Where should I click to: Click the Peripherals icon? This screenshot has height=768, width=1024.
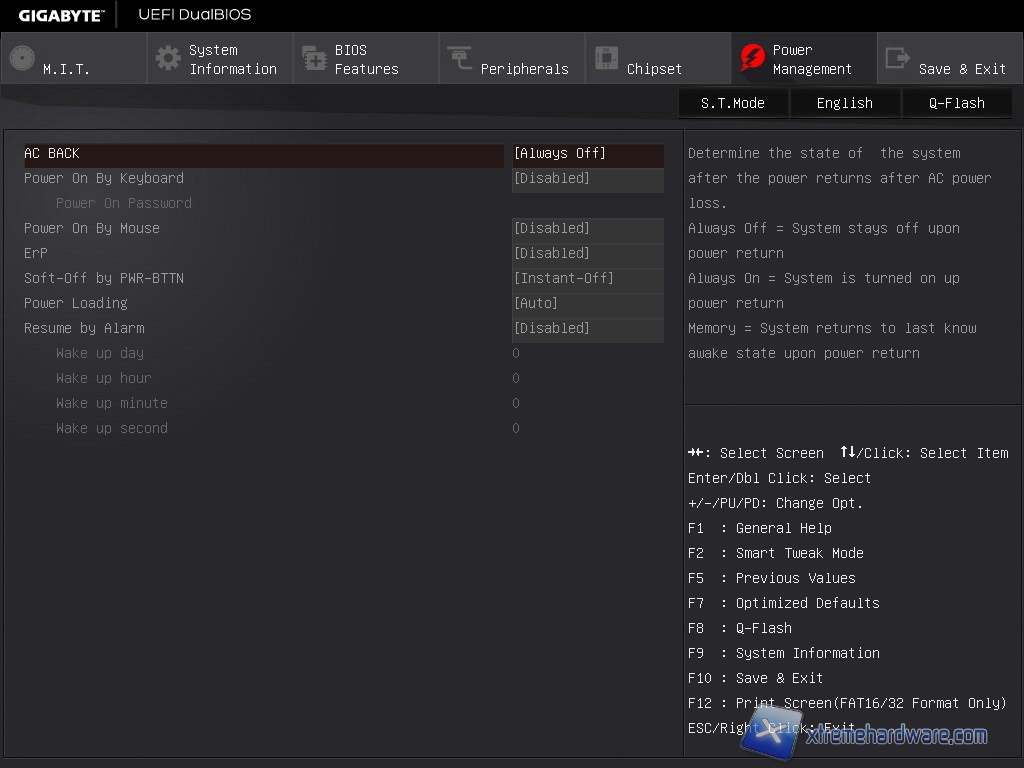click(460, 58)
